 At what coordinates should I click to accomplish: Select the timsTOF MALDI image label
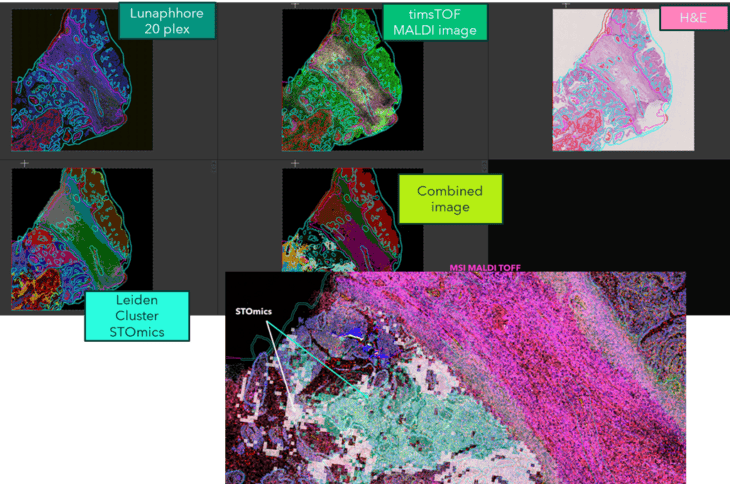434,22
